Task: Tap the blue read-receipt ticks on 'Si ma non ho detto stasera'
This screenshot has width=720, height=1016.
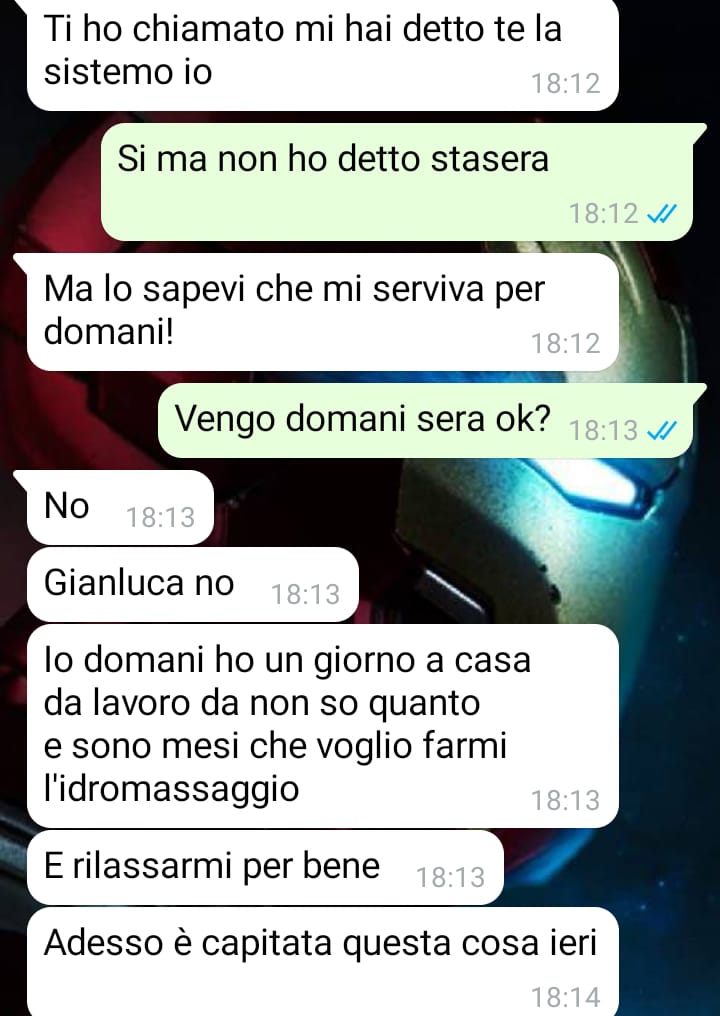Action: click(662, 213)
